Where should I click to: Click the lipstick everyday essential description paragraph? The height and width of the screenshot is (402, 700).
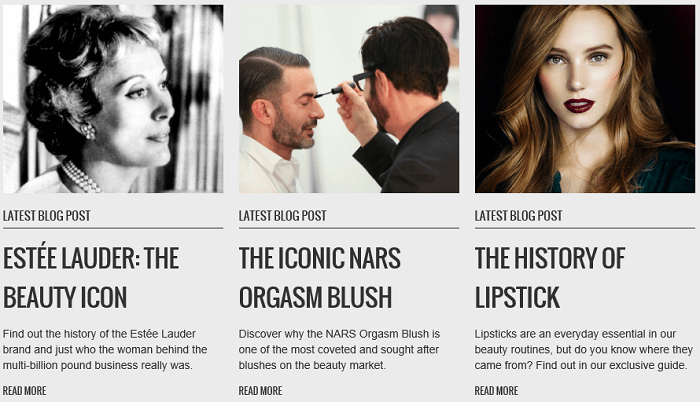584,350
